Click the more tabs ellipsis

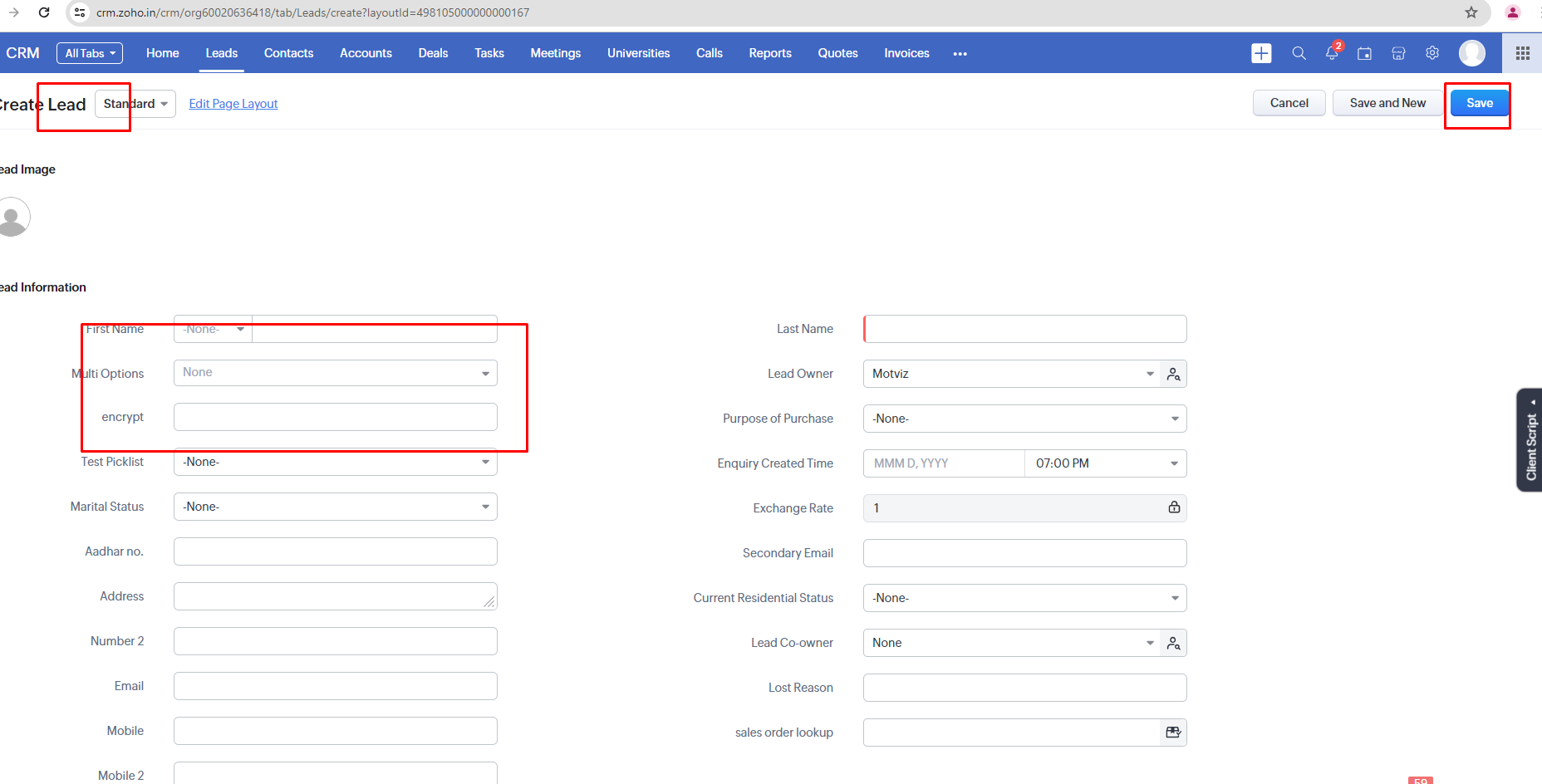[960, 53]
